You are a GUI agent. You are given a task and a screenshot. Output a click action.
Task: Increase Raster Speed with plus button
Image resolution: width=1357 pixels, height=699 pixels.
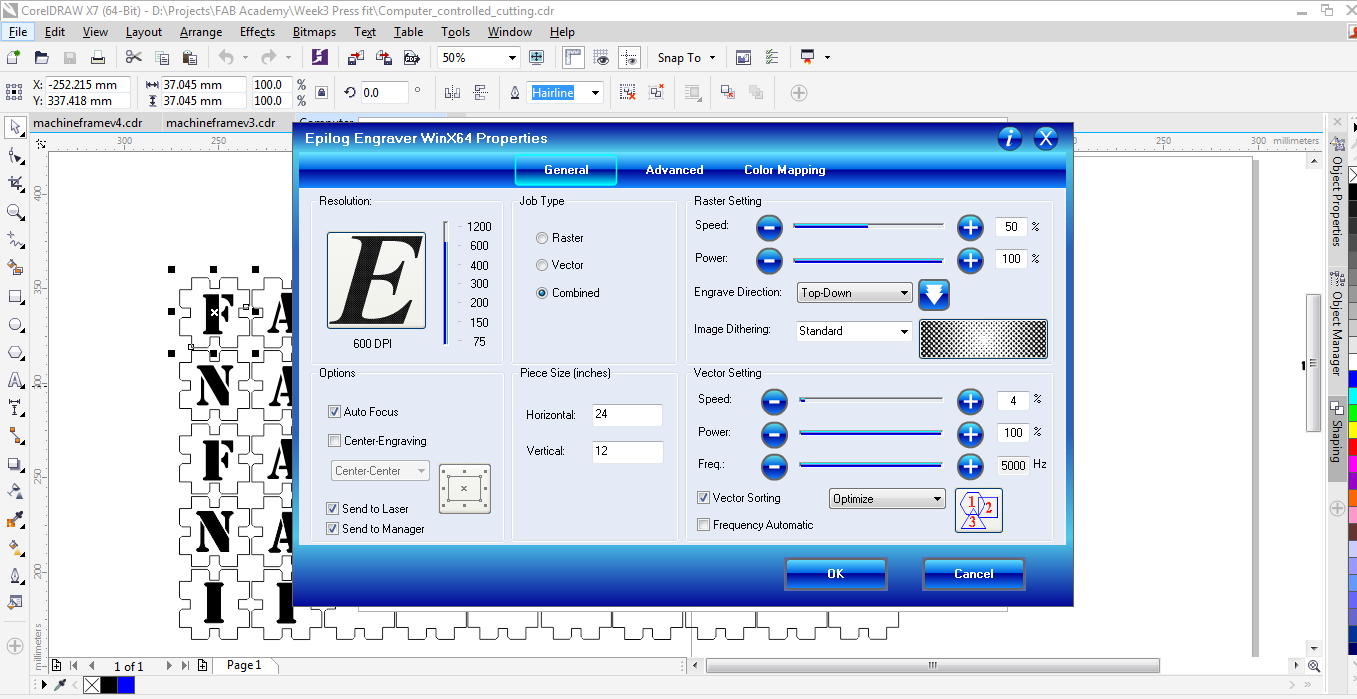pyautogui.click(x=970, y=227)
